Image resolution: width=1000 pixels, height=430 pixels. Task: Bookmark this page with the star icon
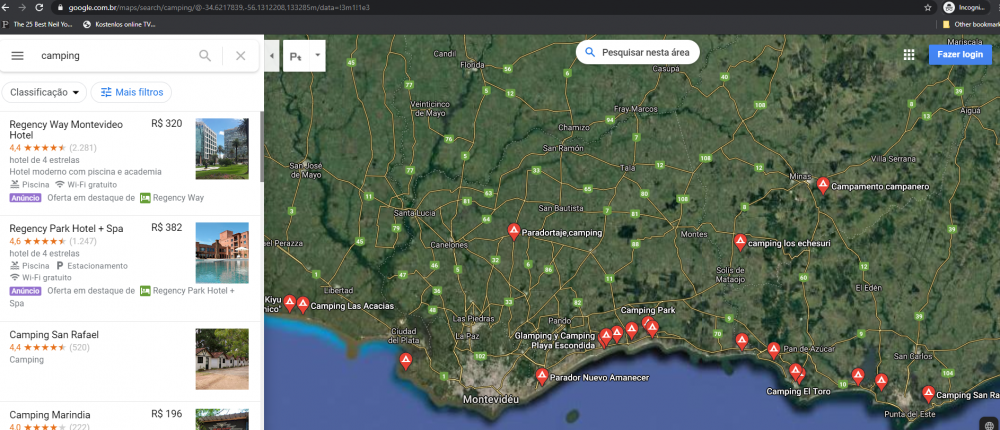click(x=928, y=7)
